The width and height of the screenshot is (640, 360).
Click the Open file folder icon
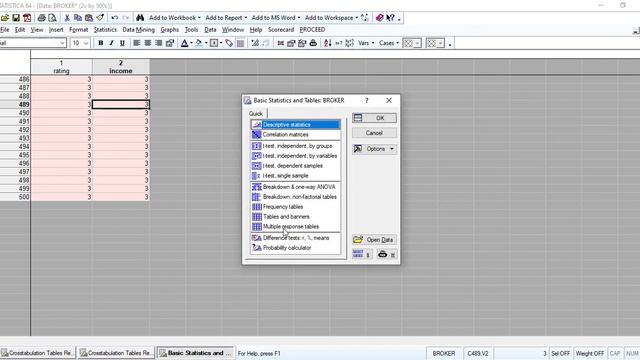tap(5, 18)
